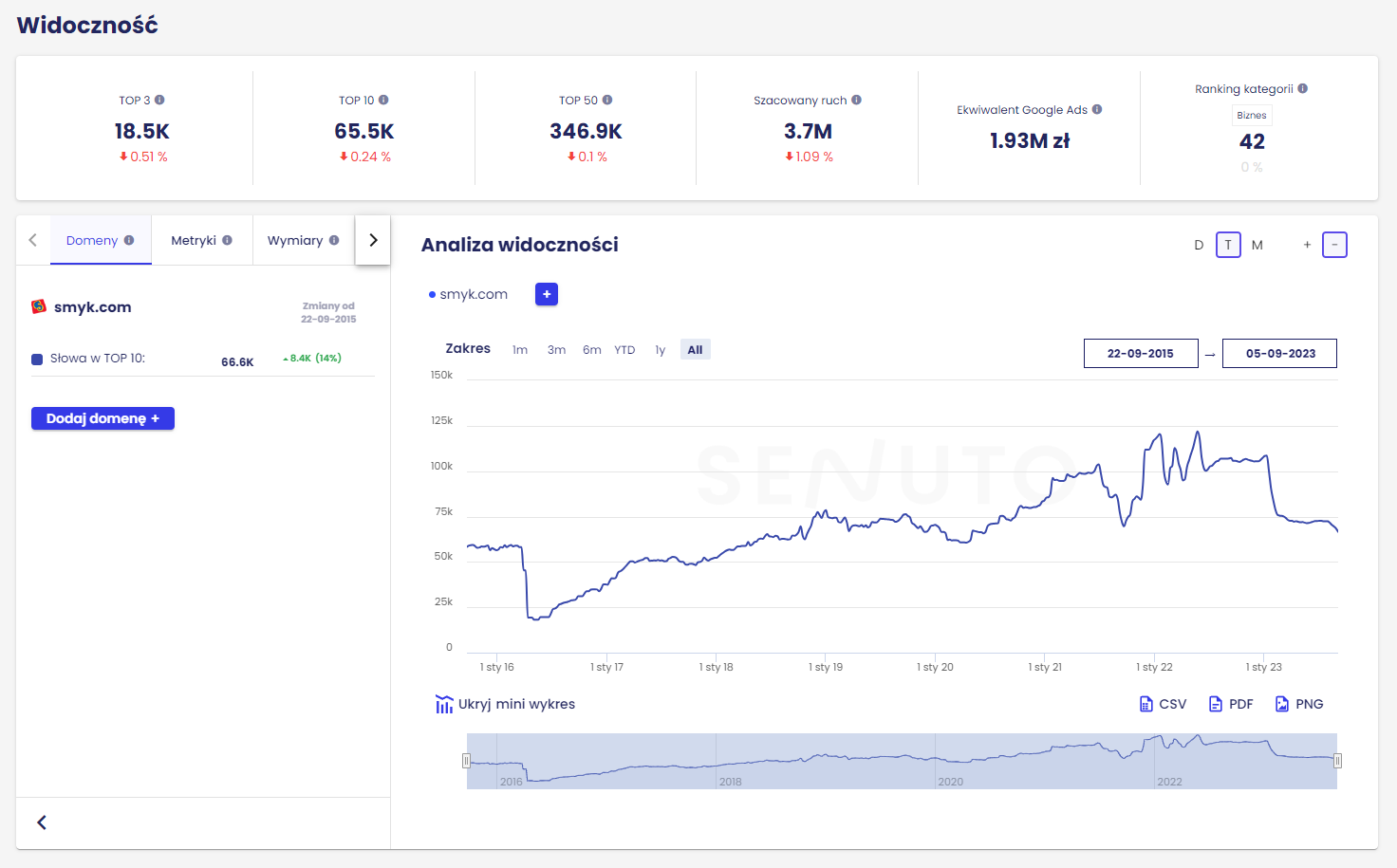
Task: Grab the left mini chart range handle
Action: click(466, 761)
